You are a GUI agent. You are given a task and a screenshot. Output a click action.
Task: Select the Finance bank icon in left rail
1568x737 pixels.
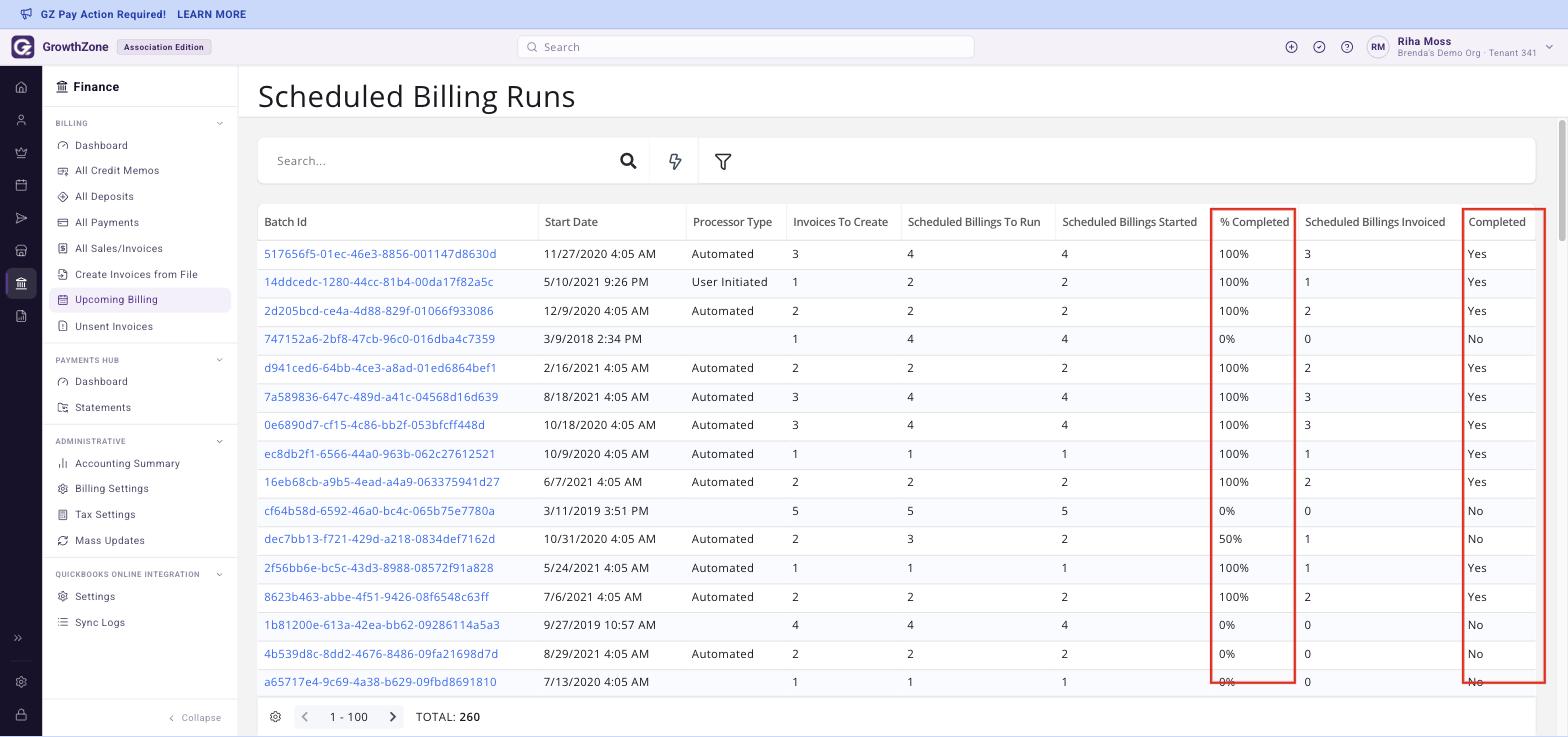point(21,283)
